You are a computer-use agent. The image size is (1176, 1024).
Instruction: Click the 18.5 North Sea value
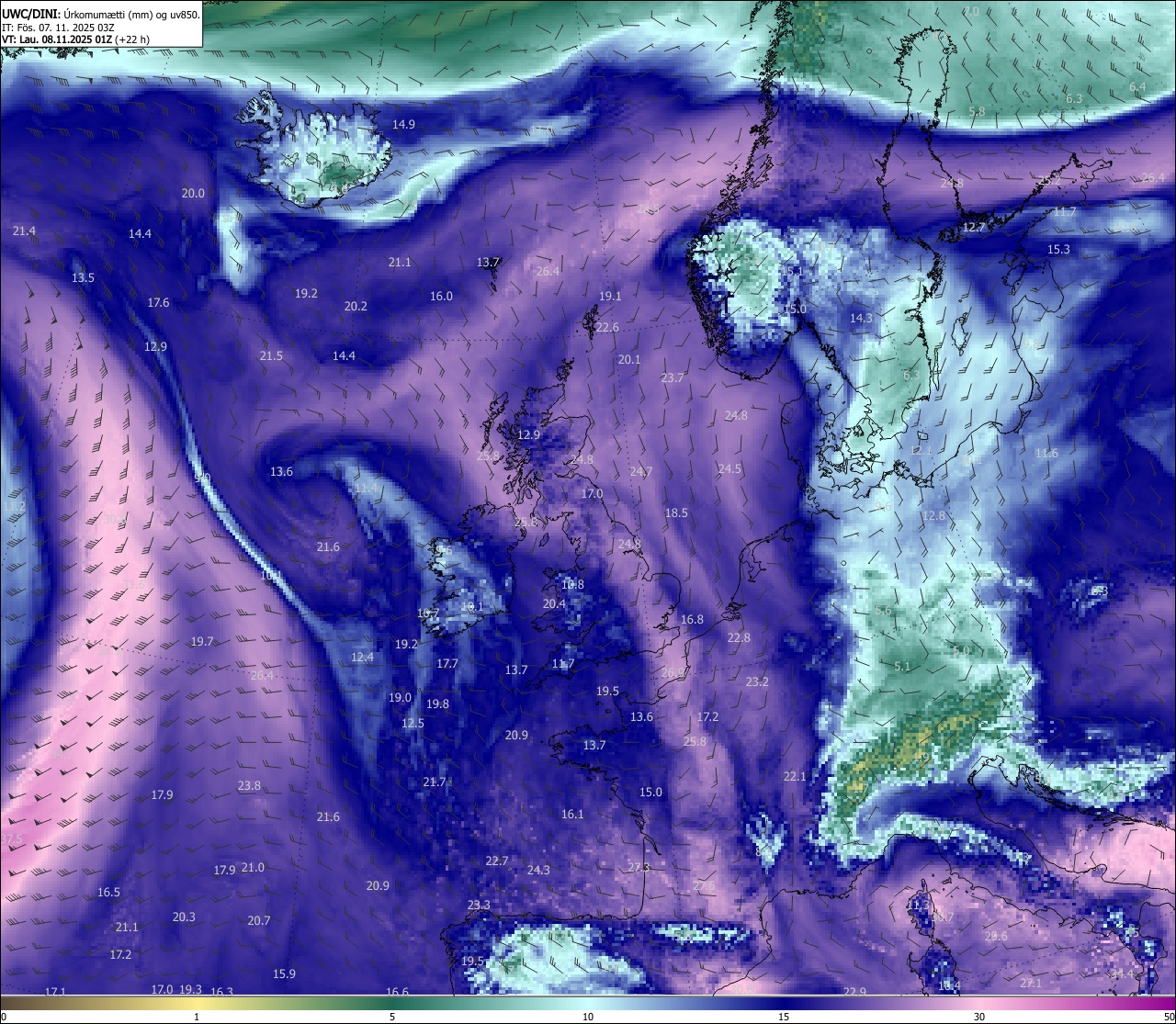(676, 512)
